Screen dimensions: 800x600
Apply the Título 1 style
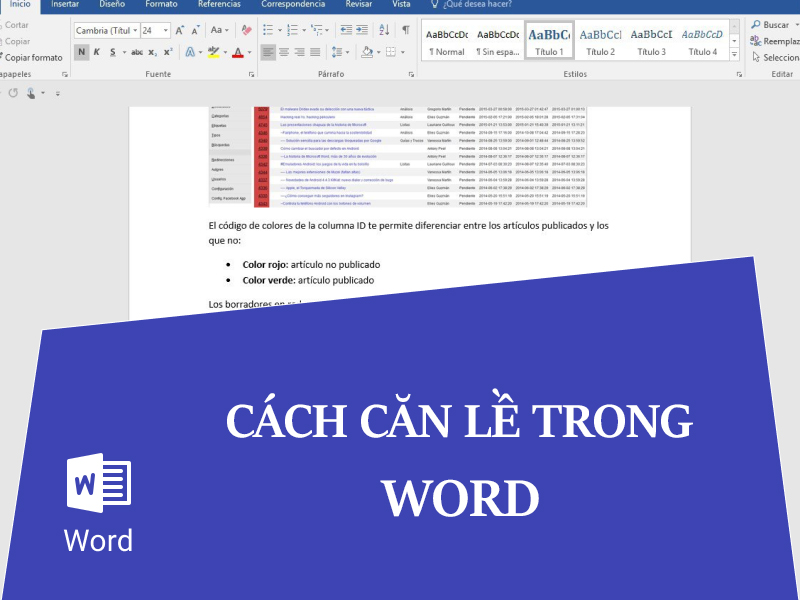pyautogui.click(x=549, y=41)
